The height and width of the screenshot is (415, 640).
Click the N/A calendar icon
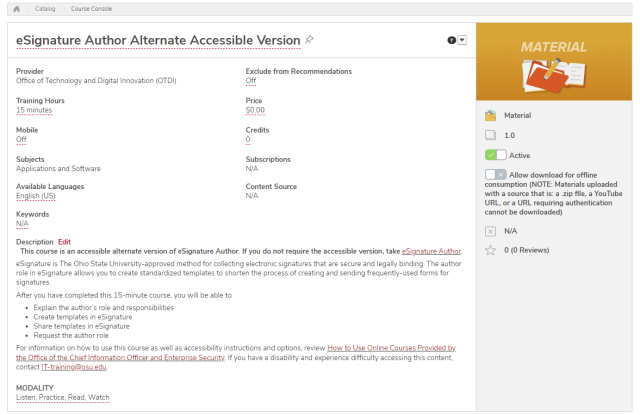point(490,231)
